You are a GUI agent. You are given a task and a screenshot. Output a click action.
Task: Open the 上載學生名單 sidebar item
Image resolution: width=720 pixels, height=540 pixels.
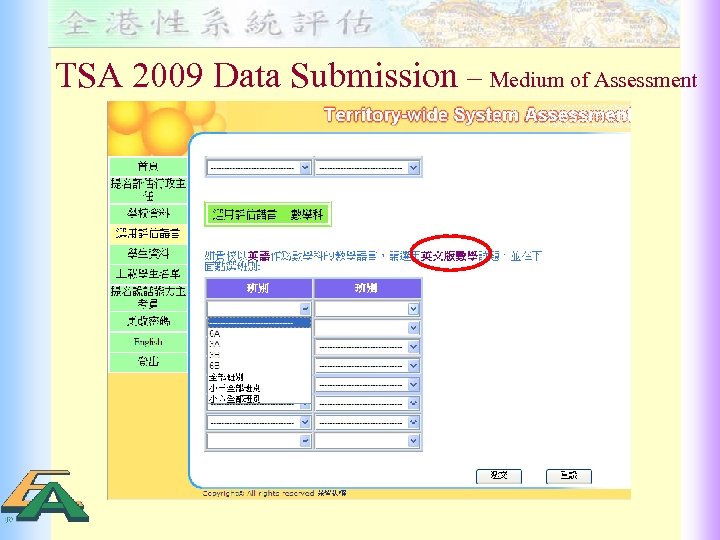click(148, 274)
